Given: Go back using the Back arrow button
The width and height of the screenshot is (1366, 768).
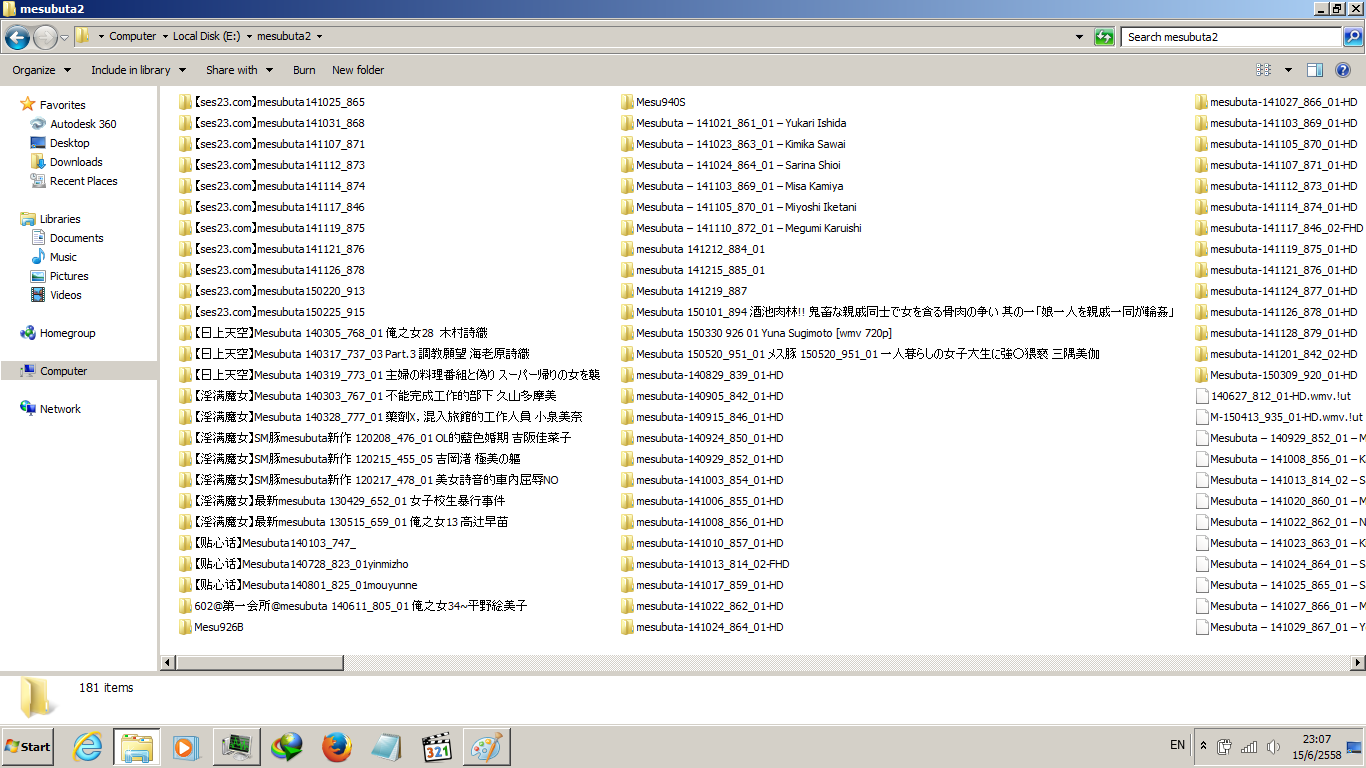Looking at the screenshot, I should tap(17, 38).
